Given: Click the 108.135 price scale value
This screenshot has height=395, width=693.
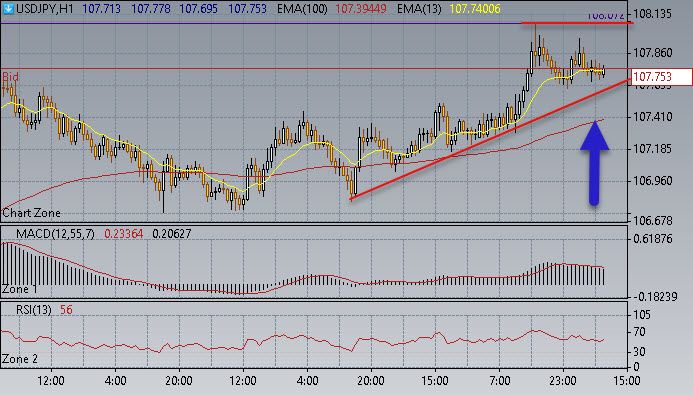Looking at the screenshot, I should (652, 14).
